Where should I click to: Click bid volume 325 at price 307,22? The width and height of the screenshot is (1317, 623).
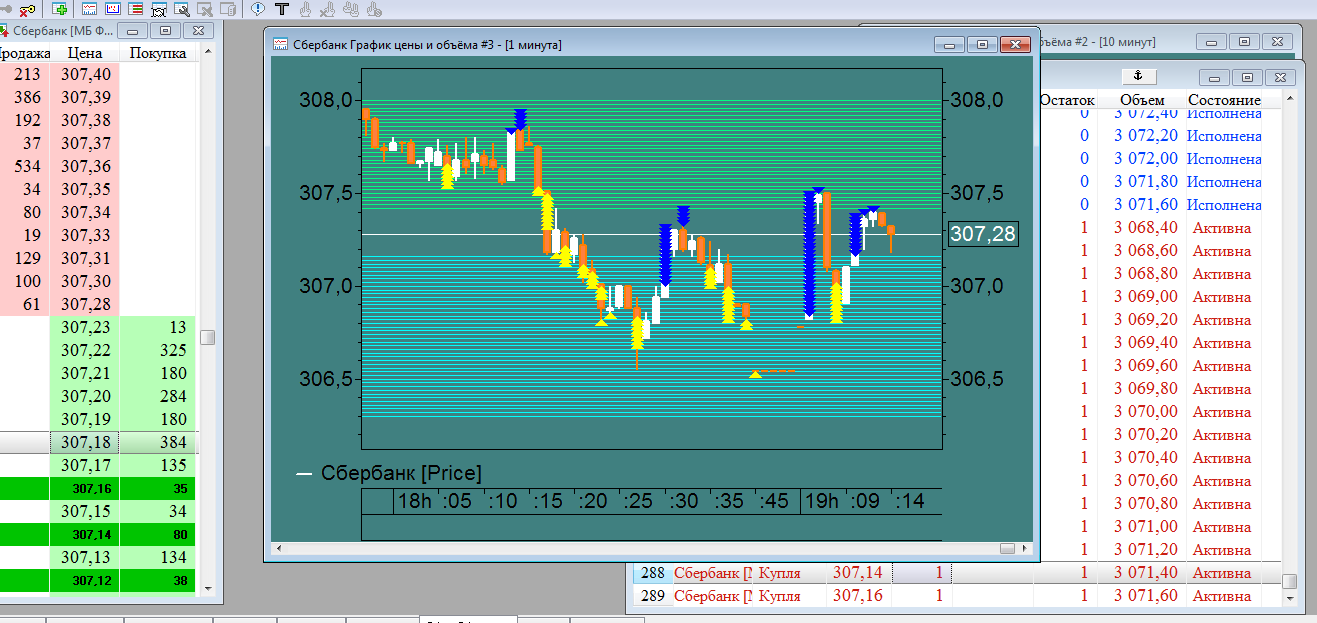pyautogui.click(x=158, y=350)
